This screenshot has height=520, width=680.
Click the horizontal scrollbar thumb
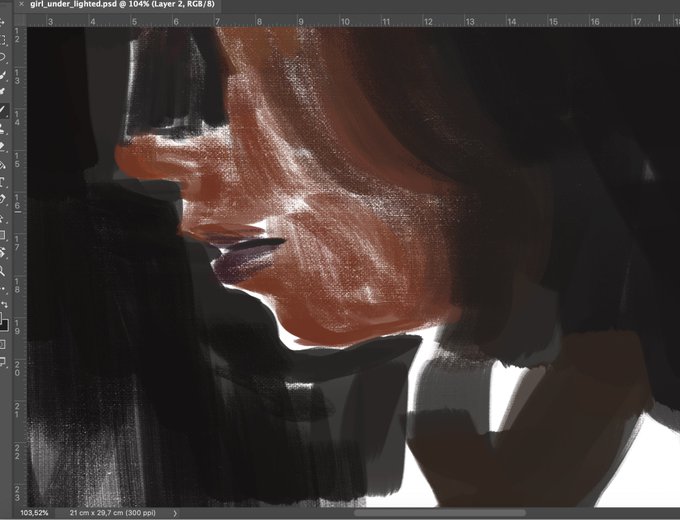point(440,513)
